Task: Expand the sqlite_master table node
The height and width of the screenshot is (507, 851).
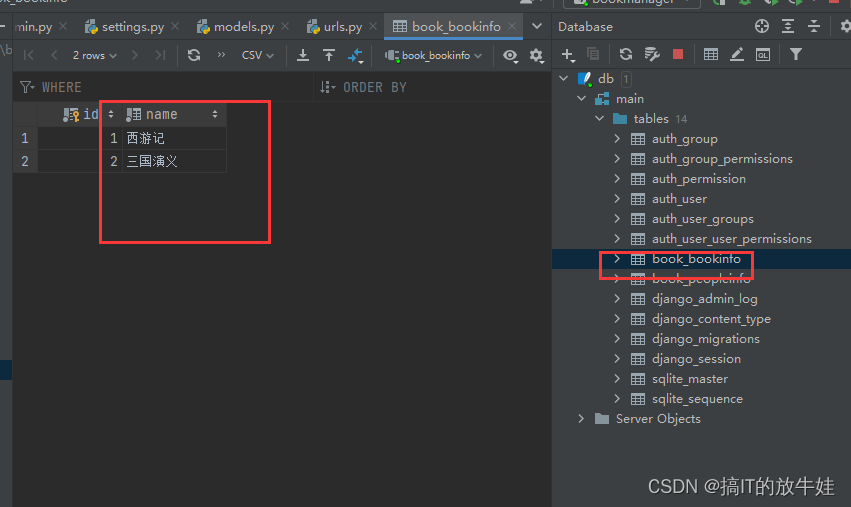Action: [x=617, y=378]
